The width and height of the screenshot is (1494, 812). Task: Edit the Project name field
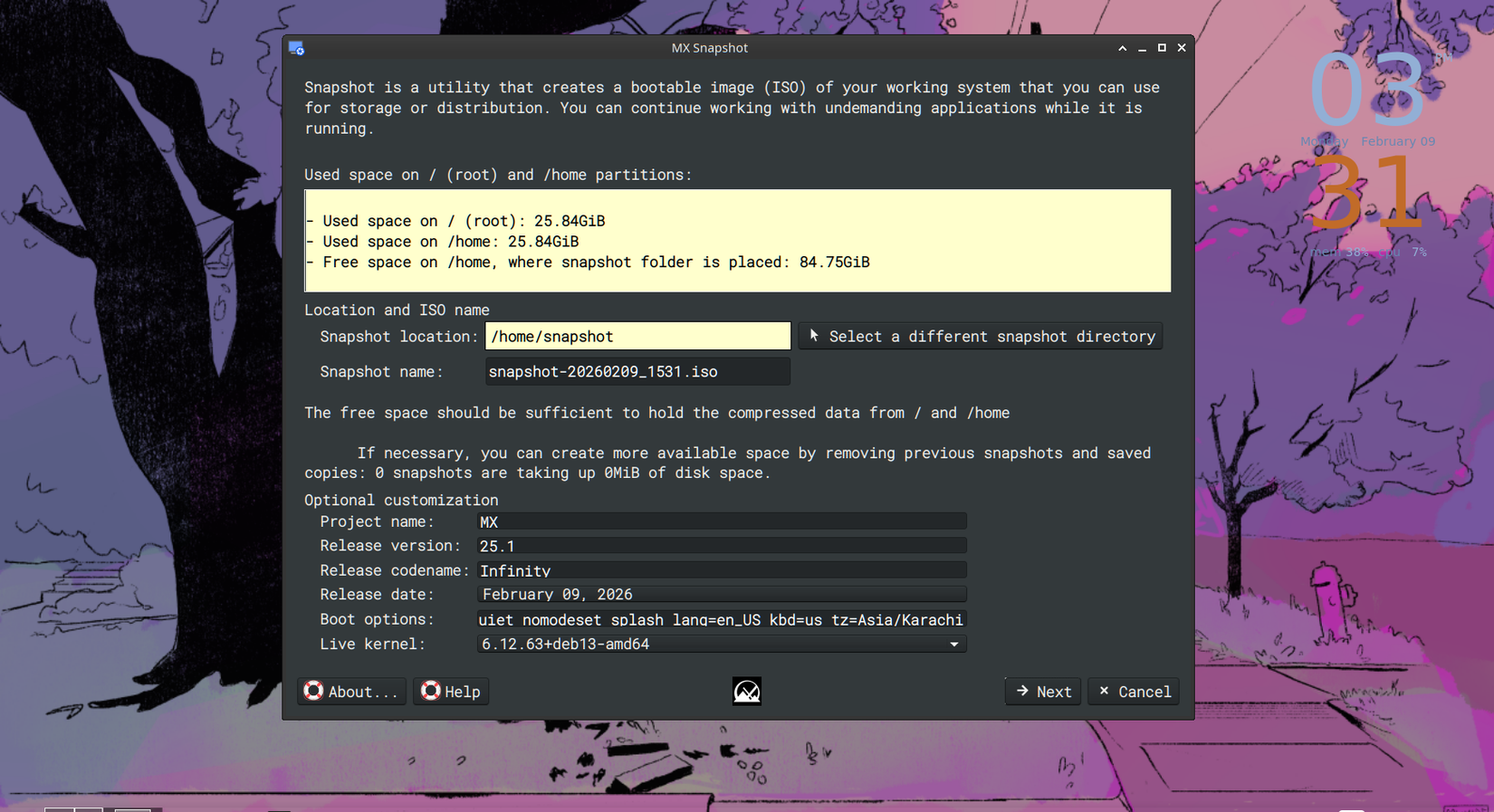tap(722, 522)
